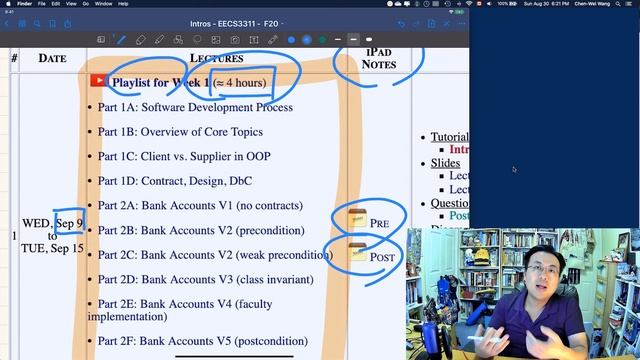The height and width of the screenshot is (360, 640).
Task: Click the Part 1C: Client vs. Supplier in OOP item
Action: pos(184,156)
